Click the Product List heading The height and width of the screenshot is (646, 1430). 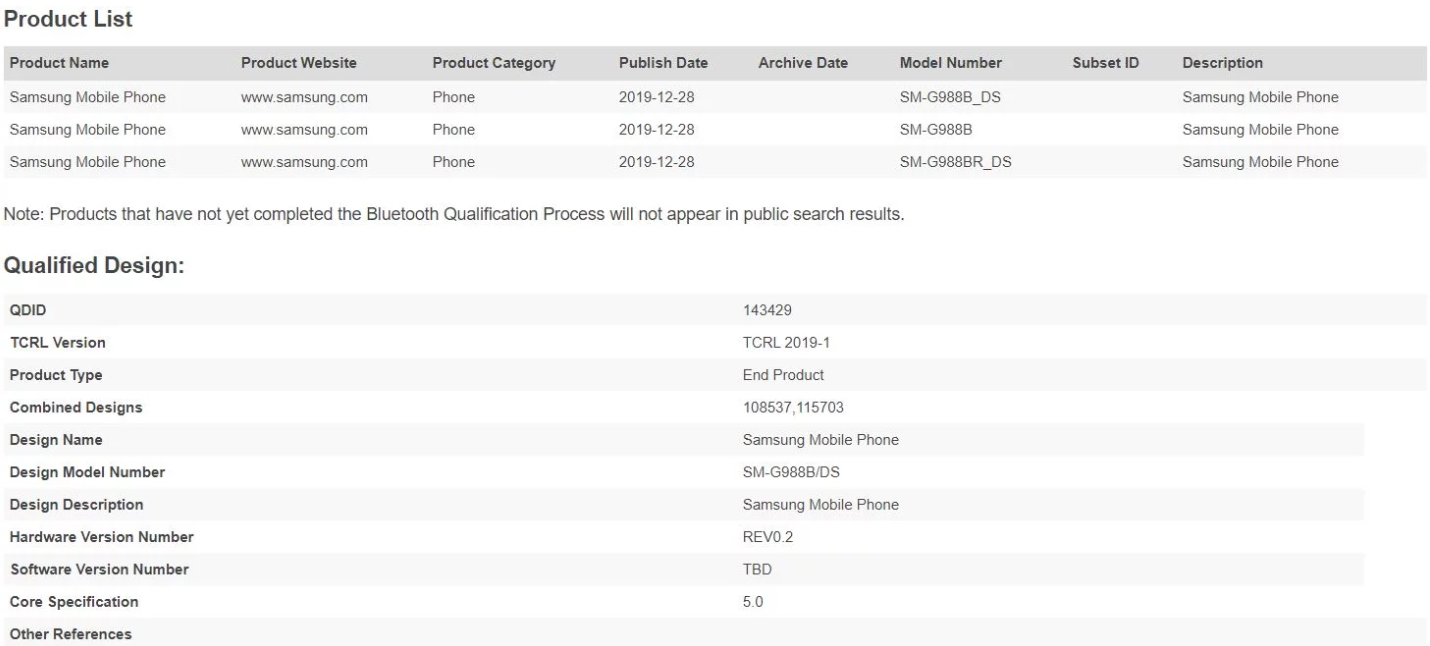pyautogui.click(x=68, y=19)
